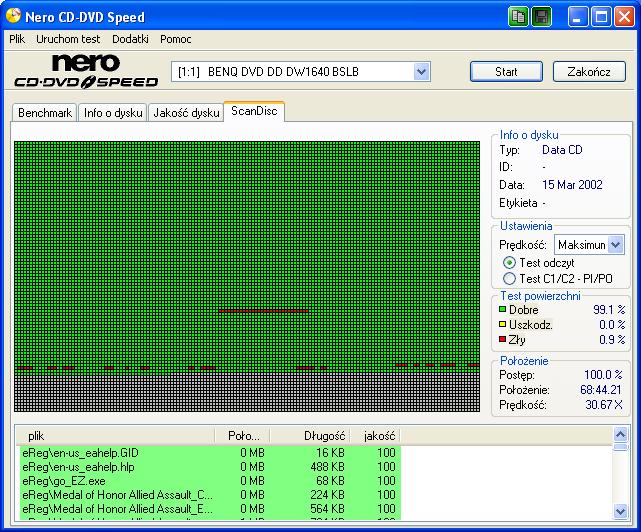641x532 pixels.
Task: Open the Prędkość speed dropdown
Action: point(615,245)
